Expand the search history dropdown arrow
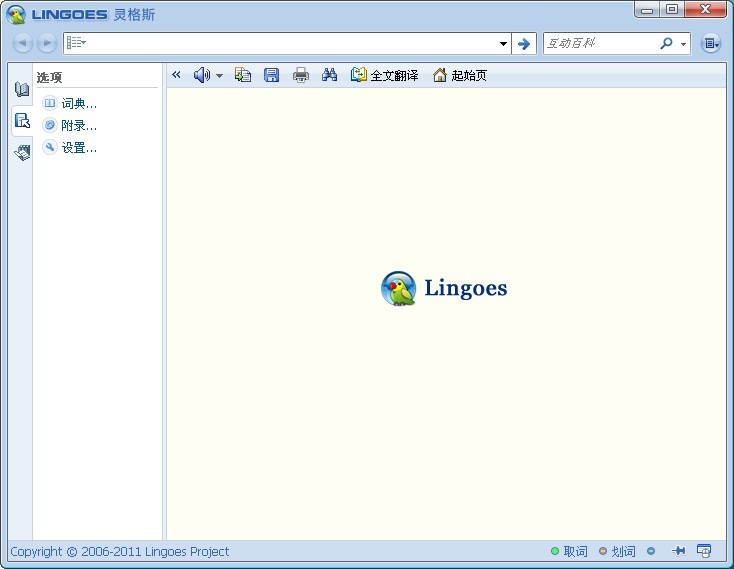The image size is (734, 569). (x=503, y=44)
